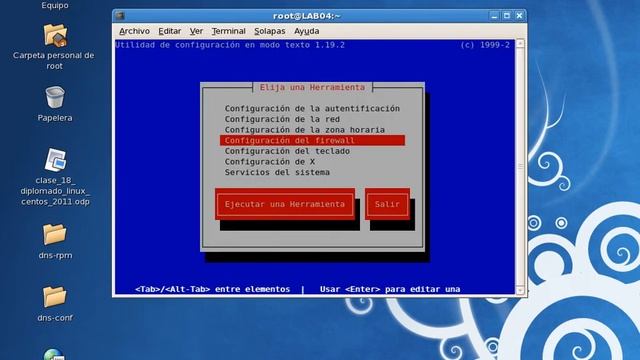Open the Ver menu
This screenshot has width=640, height=360.
click(x=196, y=31)
